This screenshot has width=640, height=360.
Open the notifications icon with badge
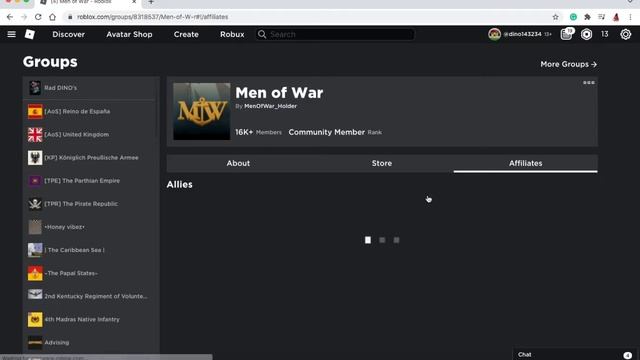567,34
